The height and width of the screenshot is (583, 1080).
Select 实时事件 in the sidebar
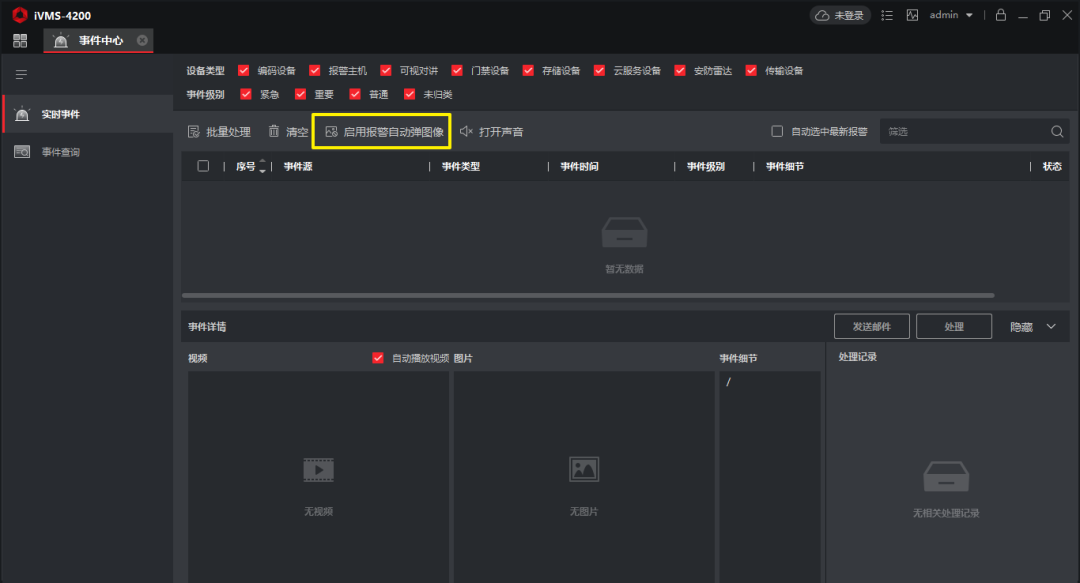pyautogui.click(x=87, y=114)
